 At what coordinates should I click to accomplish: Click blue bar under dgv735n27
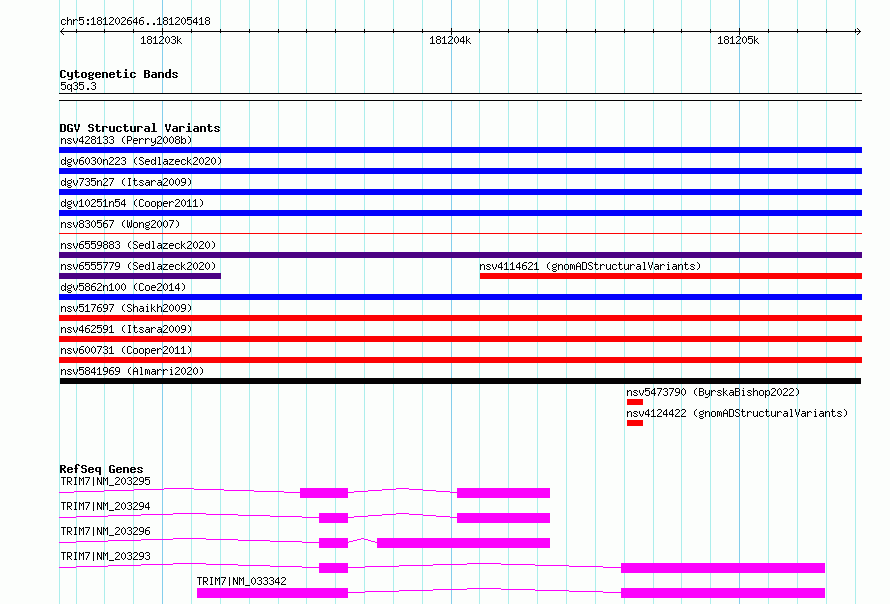(x=460, y=192)
